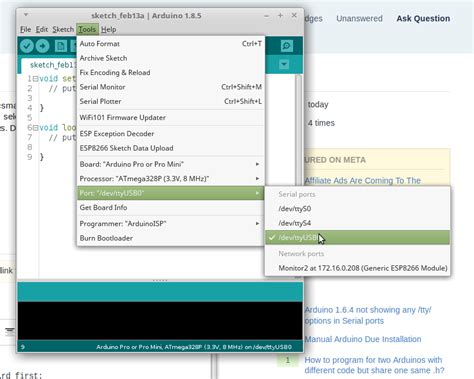
Task: Open Manual Arduino Due Installation link
Action: point(363,339)
